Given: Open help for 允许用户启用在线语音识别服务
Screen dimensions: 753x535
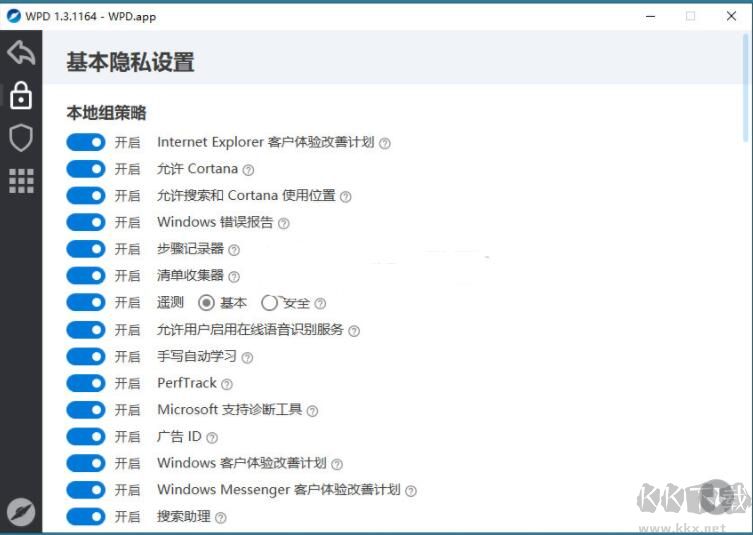Looking at the screenshot, I should coord(354,331).
